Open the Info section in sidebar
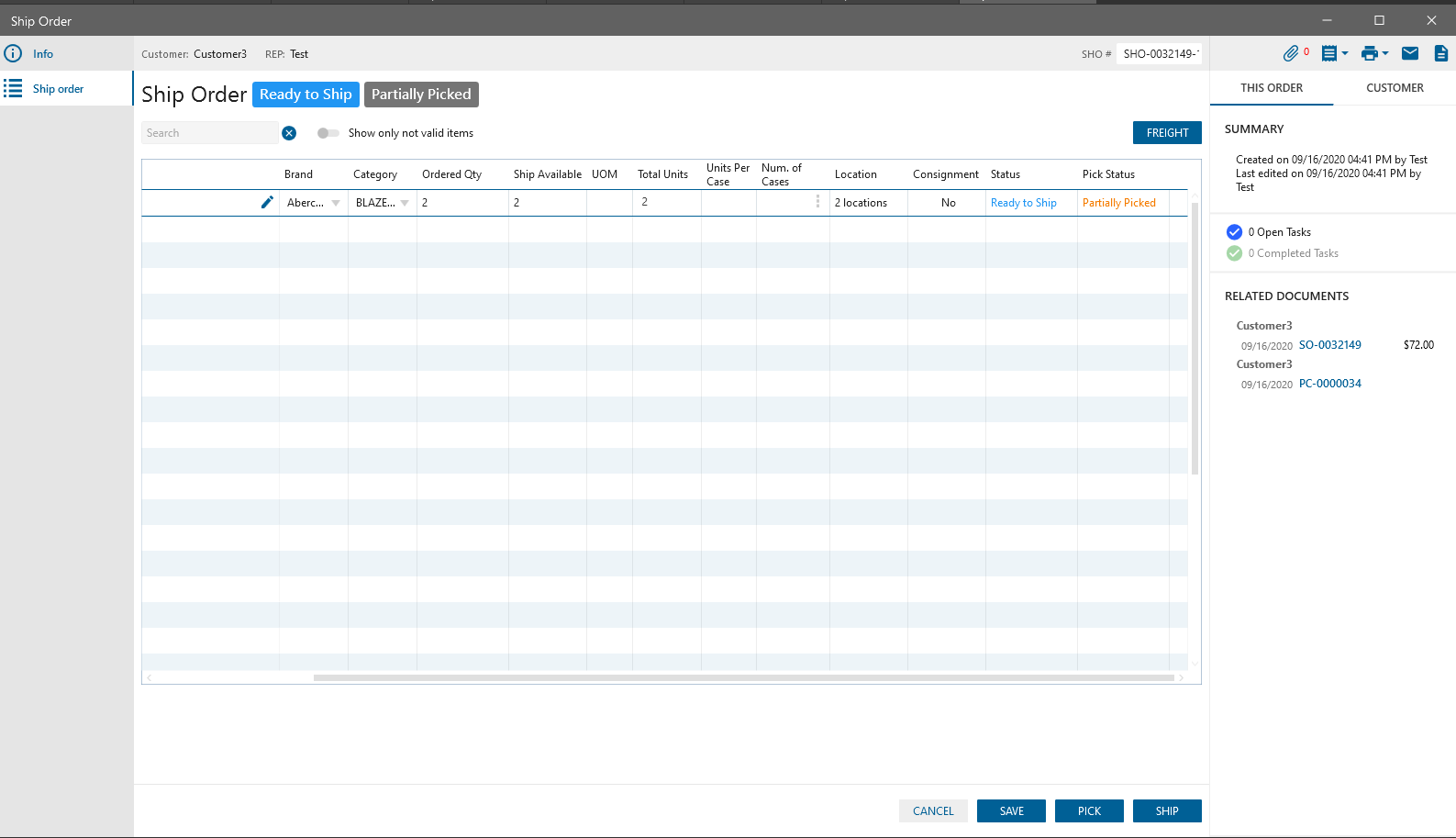This screenshot has width=1456, height=838. 43,54
